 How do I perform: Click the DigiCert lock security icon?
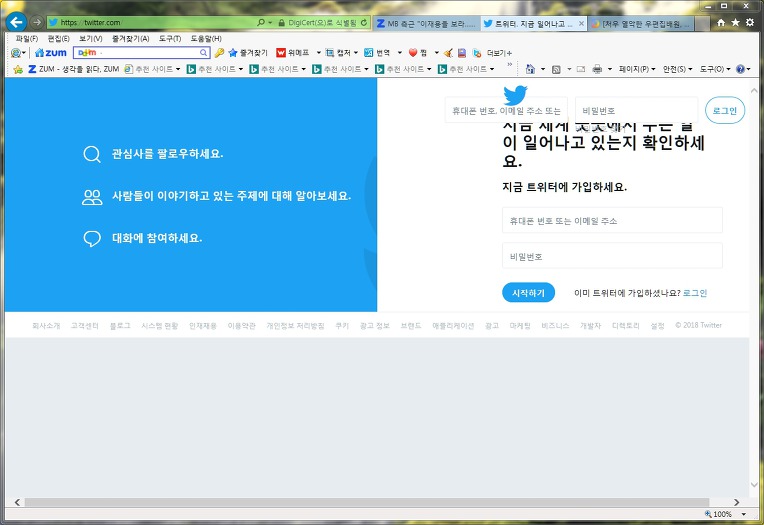click(x=282, y=23)
